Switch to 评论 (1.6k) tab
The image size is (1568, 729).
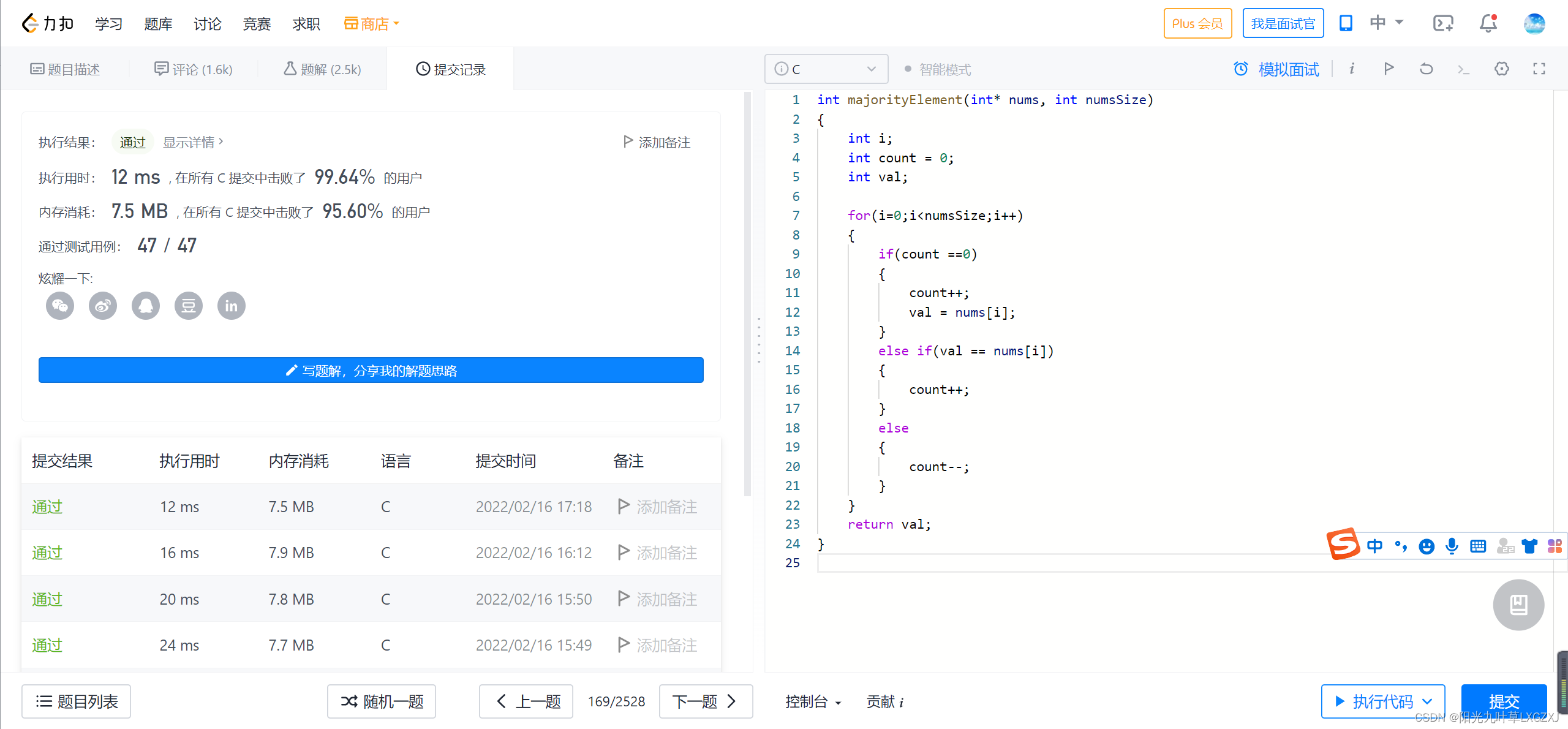pyautogui.click(x=194, y=69)
